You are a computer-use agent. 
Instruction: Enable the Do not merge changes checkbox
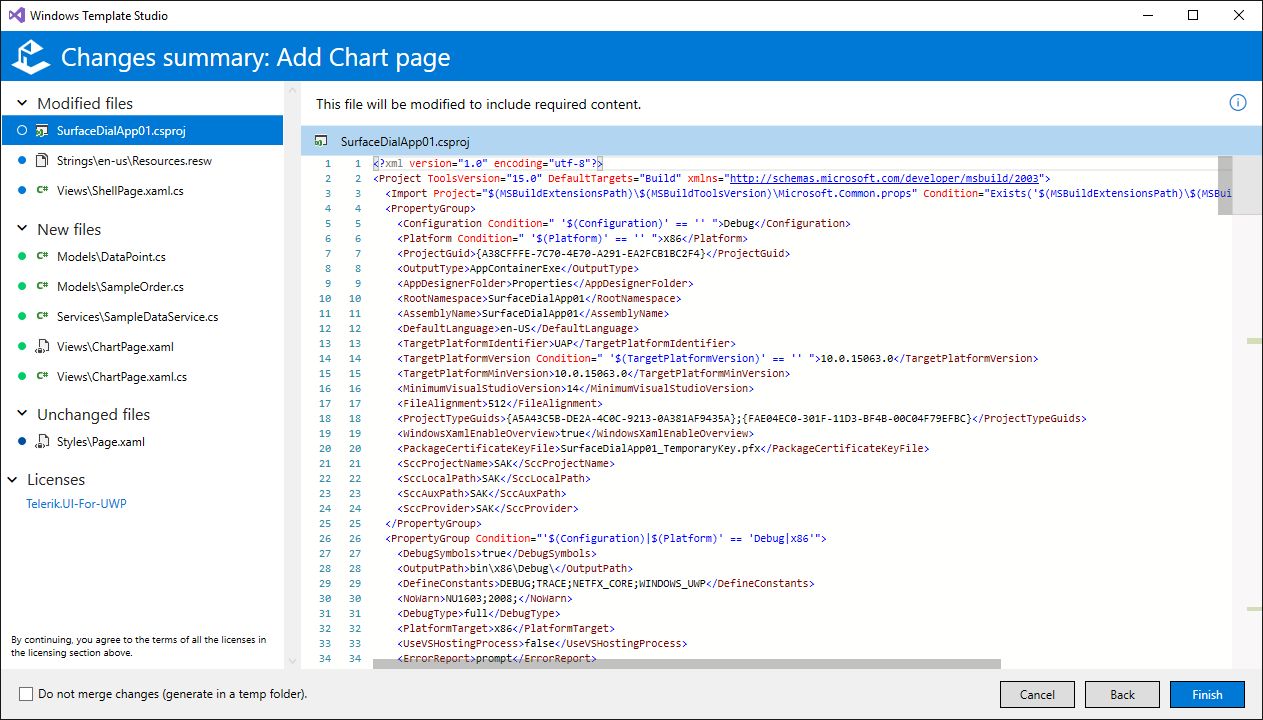pyautogui.click(x=26, y=694)
